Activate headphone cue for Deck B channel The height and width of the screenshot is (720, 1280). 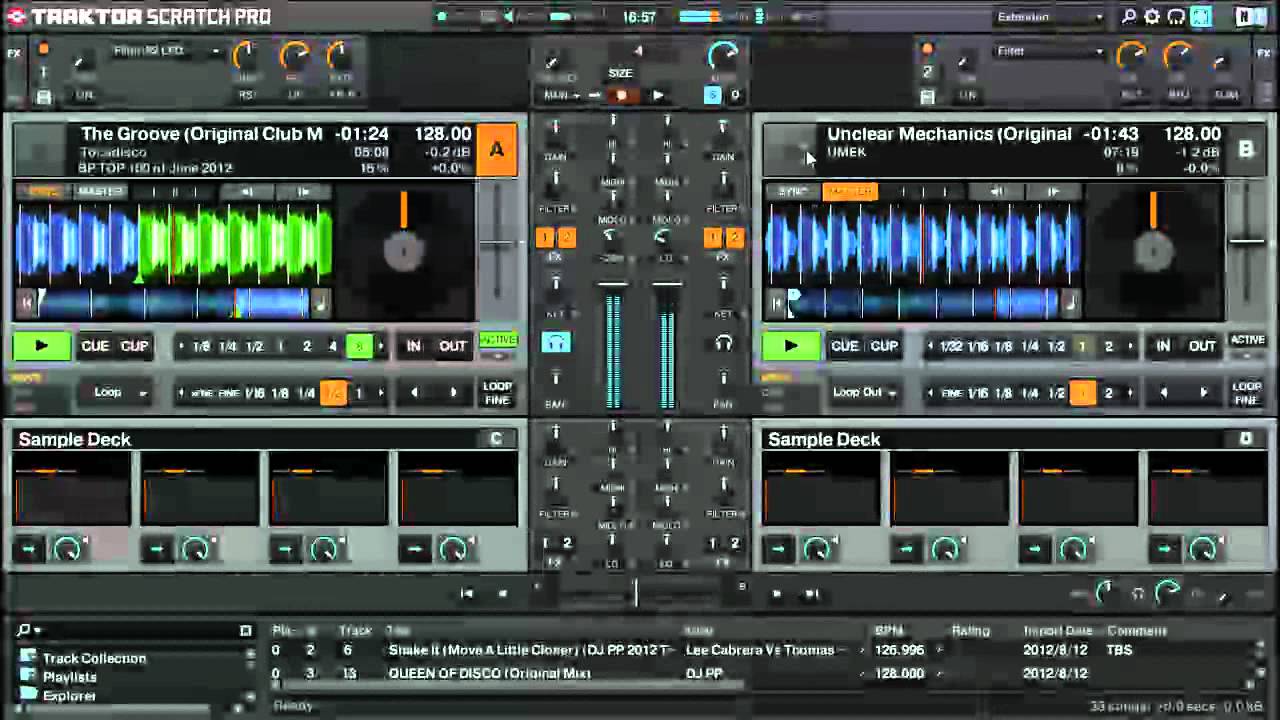click(724, 343)
